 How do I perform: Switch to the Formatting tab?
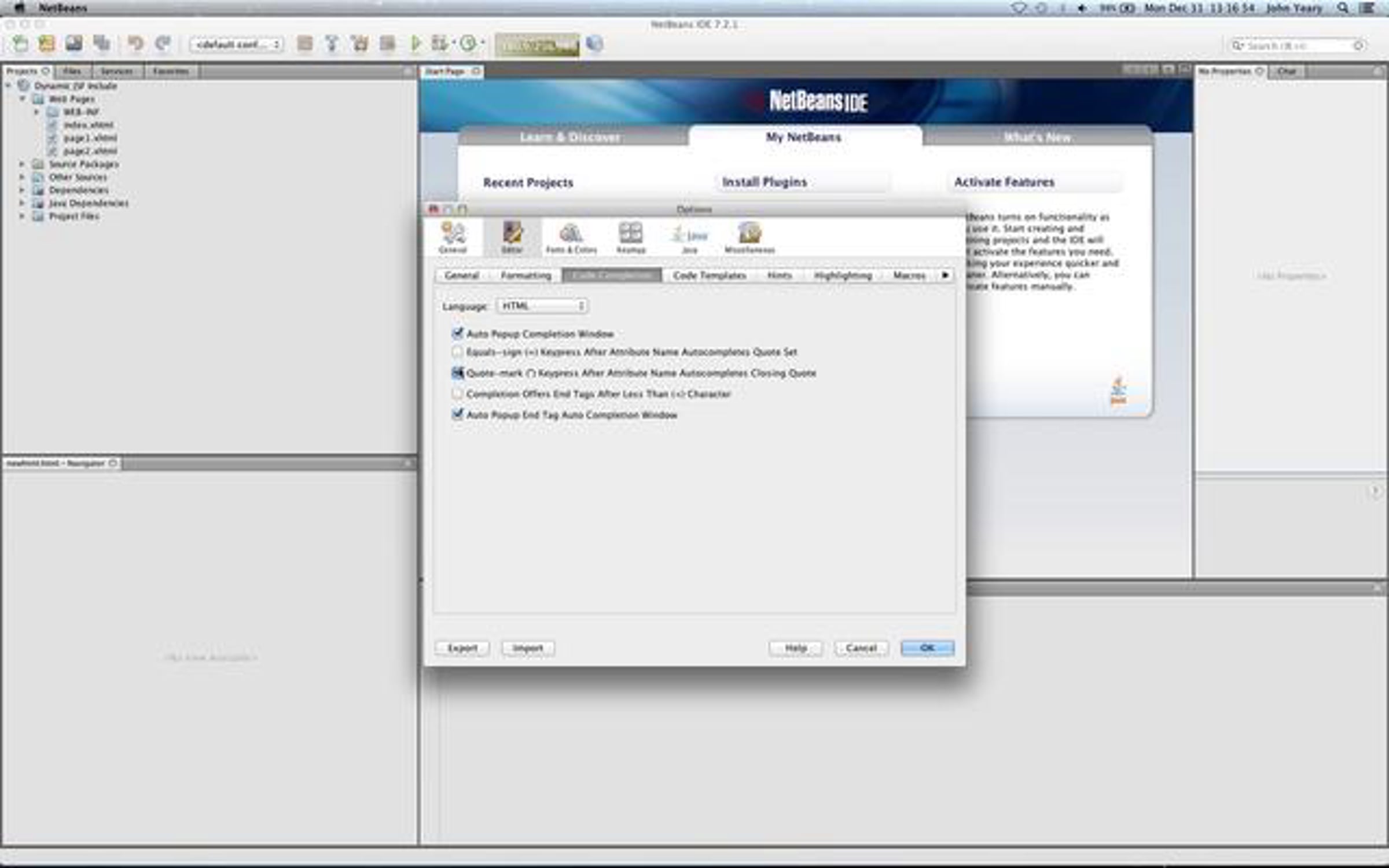point(526,275)
